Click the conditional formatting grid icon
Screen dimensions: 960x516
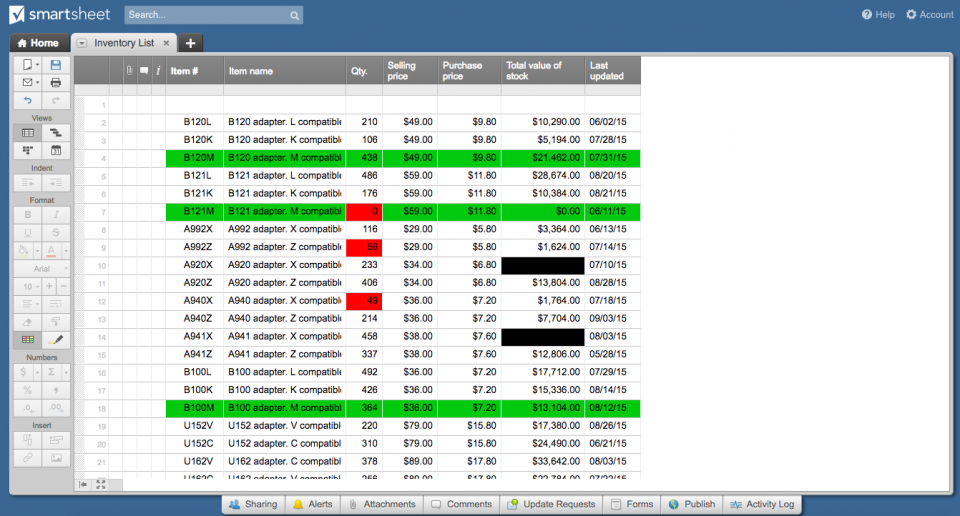(x=28, y=340)
